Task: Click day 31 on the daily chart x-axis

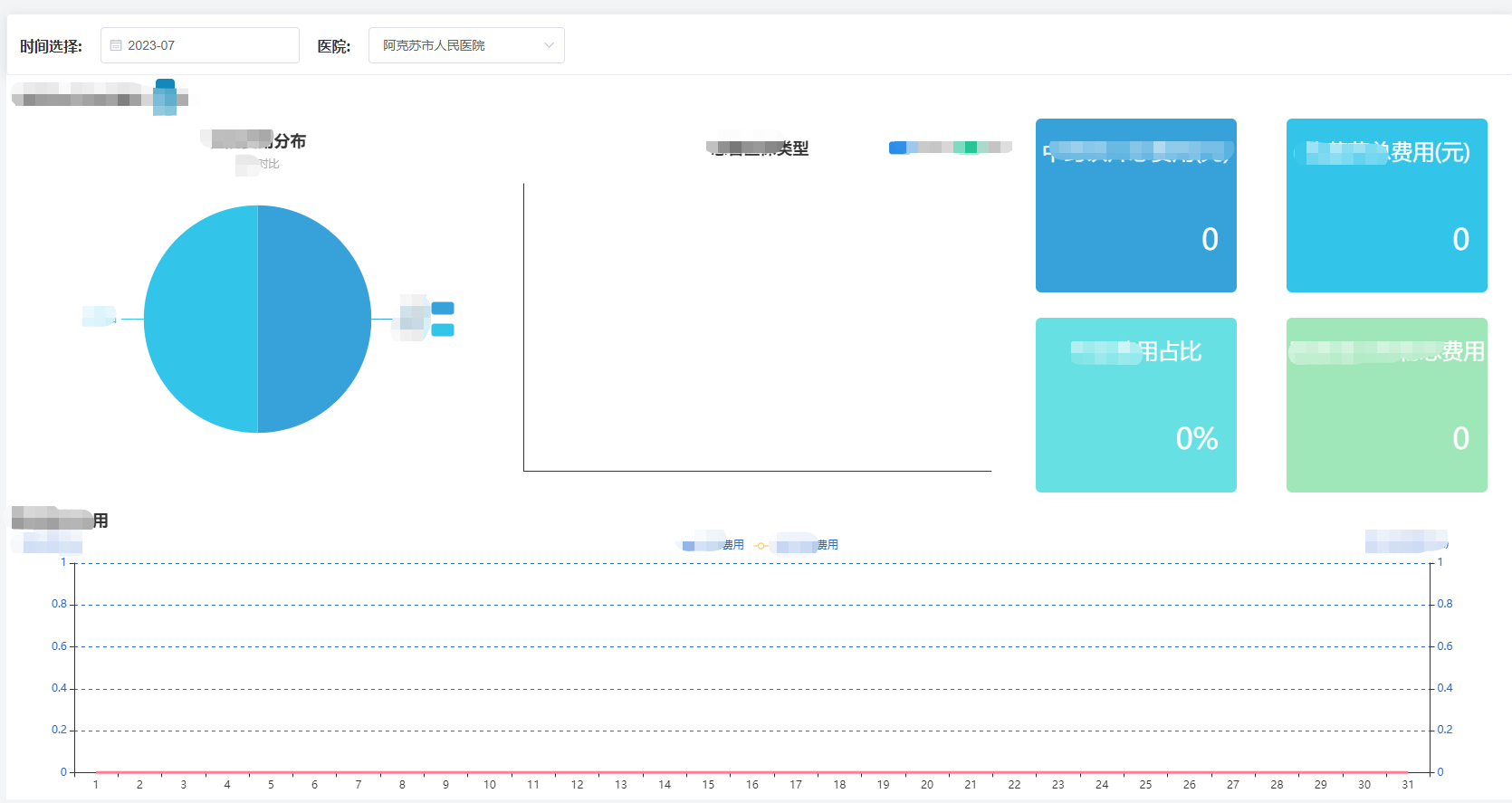Action: coord(1408,785)
